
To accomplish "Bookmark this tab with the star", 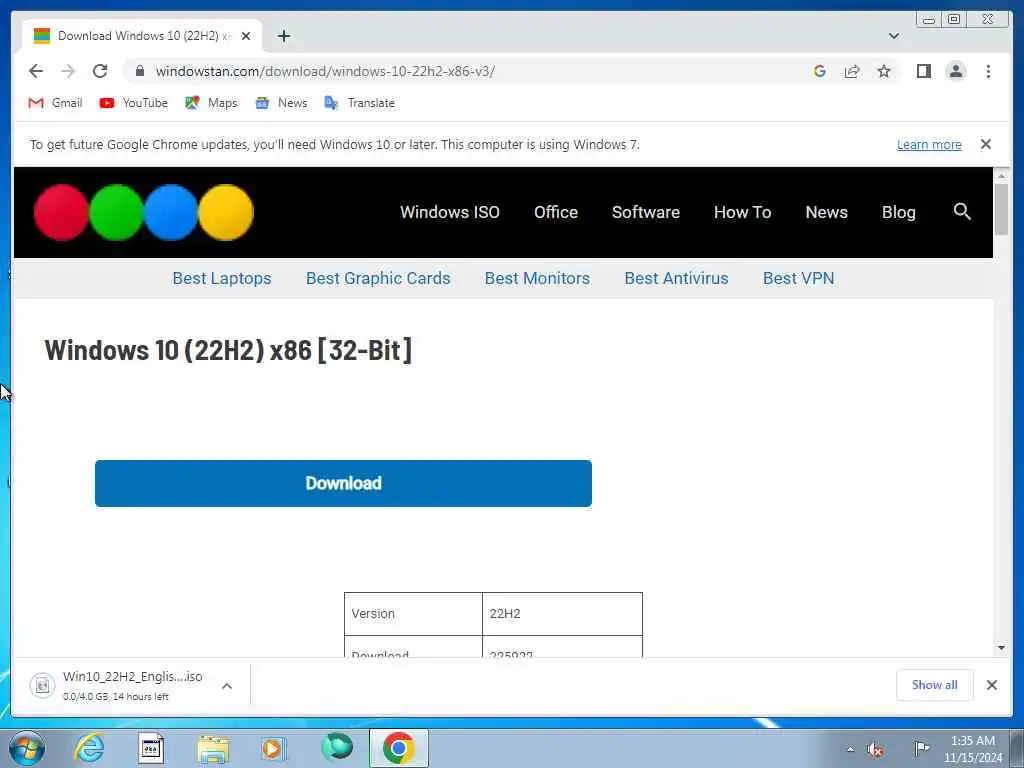I will tap(884, 71).
